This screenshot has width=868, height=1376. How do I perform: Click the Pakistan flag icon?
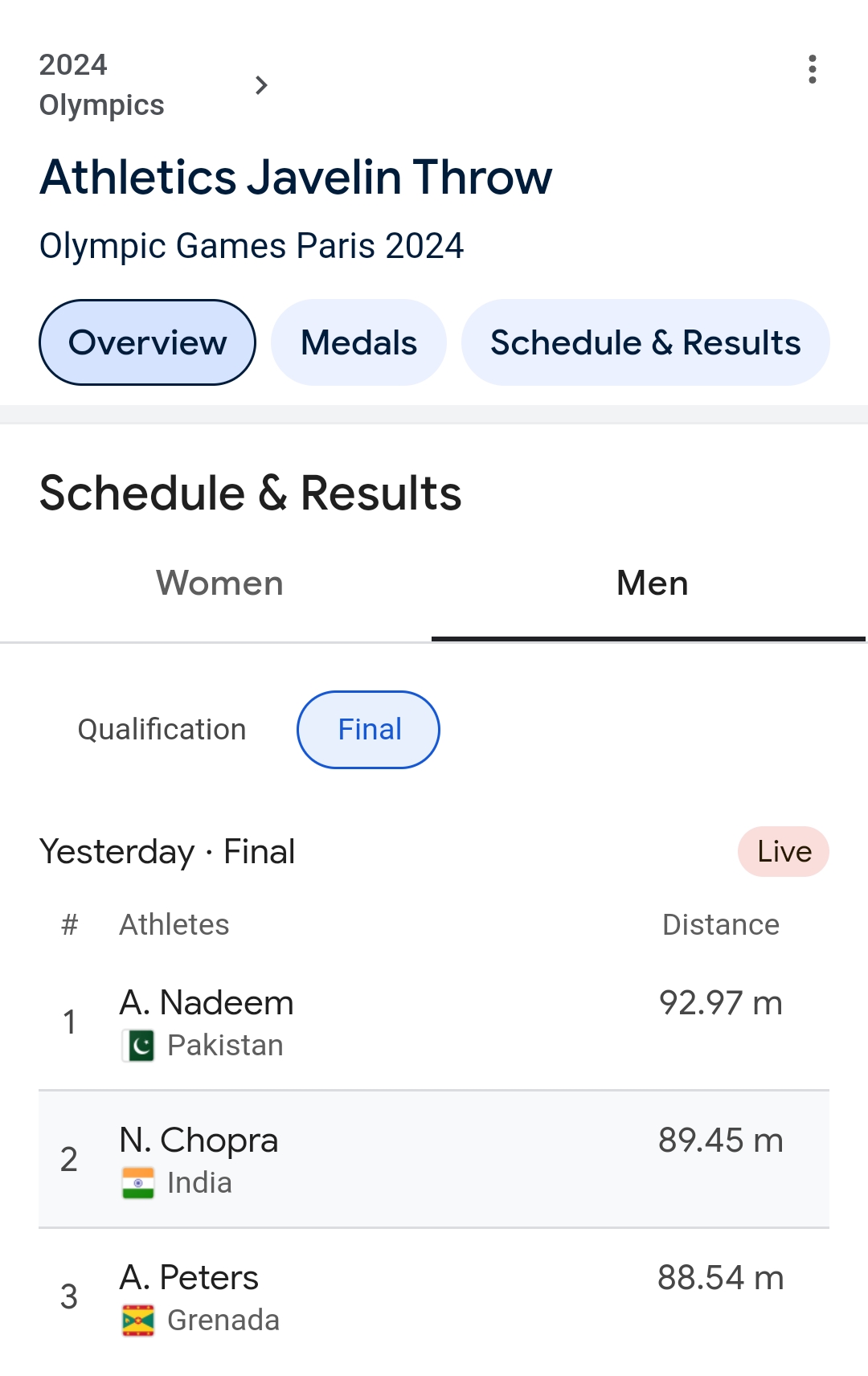click(x=138, y=1046)
